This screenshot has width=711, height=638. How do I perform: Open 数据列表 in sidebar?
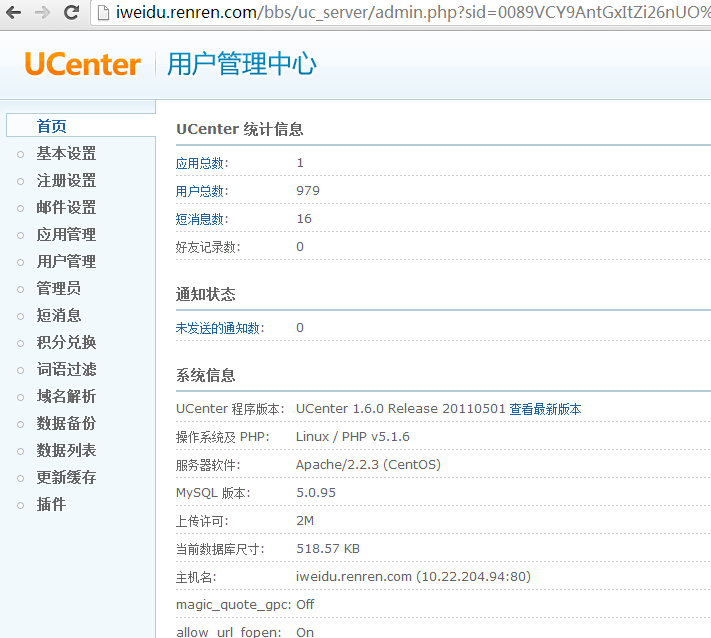pyautogui.click(x=66, y=450)
